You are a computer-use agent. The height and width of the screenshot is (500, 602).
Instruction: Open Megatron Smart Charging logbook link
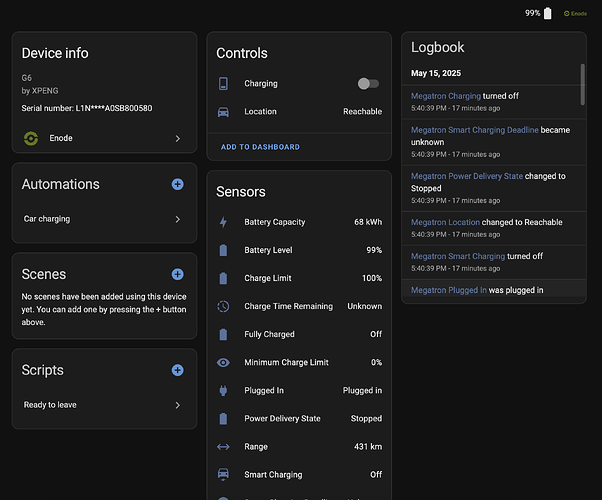click(458, 256)
